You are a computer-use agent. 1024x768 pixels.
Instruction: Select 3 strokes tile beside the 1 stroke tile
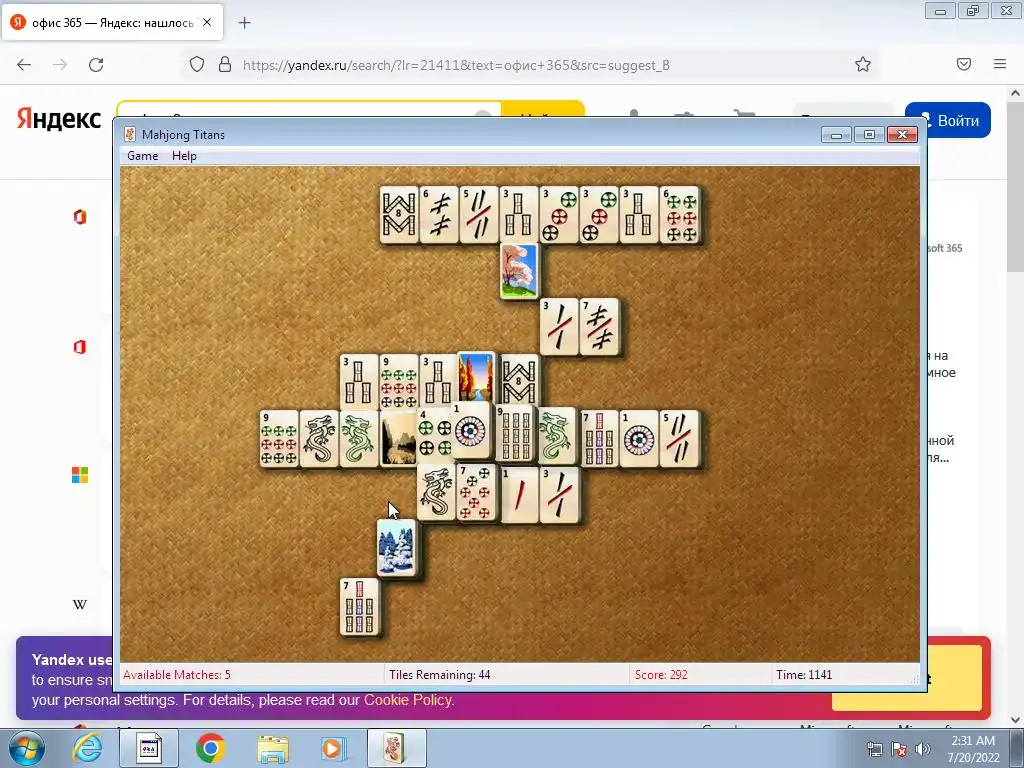[559, 495]
